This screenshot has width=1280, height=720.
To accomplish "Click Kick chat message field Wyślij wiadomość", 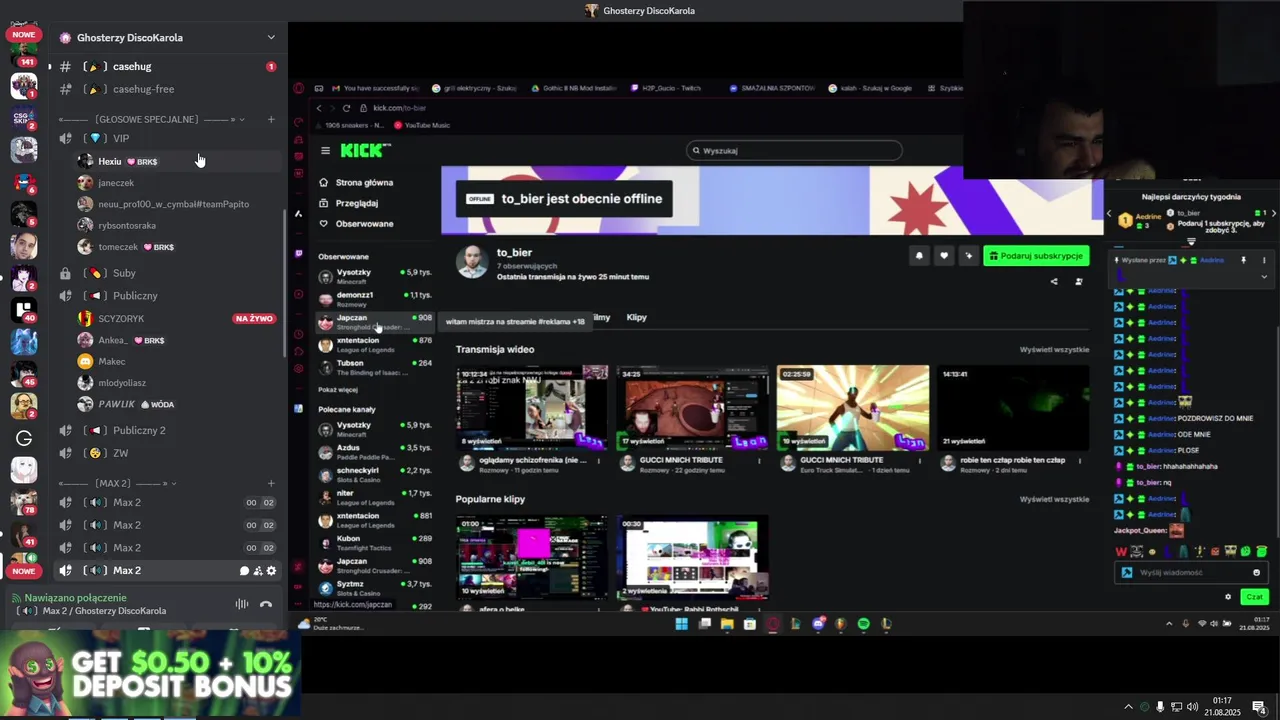I will 1190,573.
